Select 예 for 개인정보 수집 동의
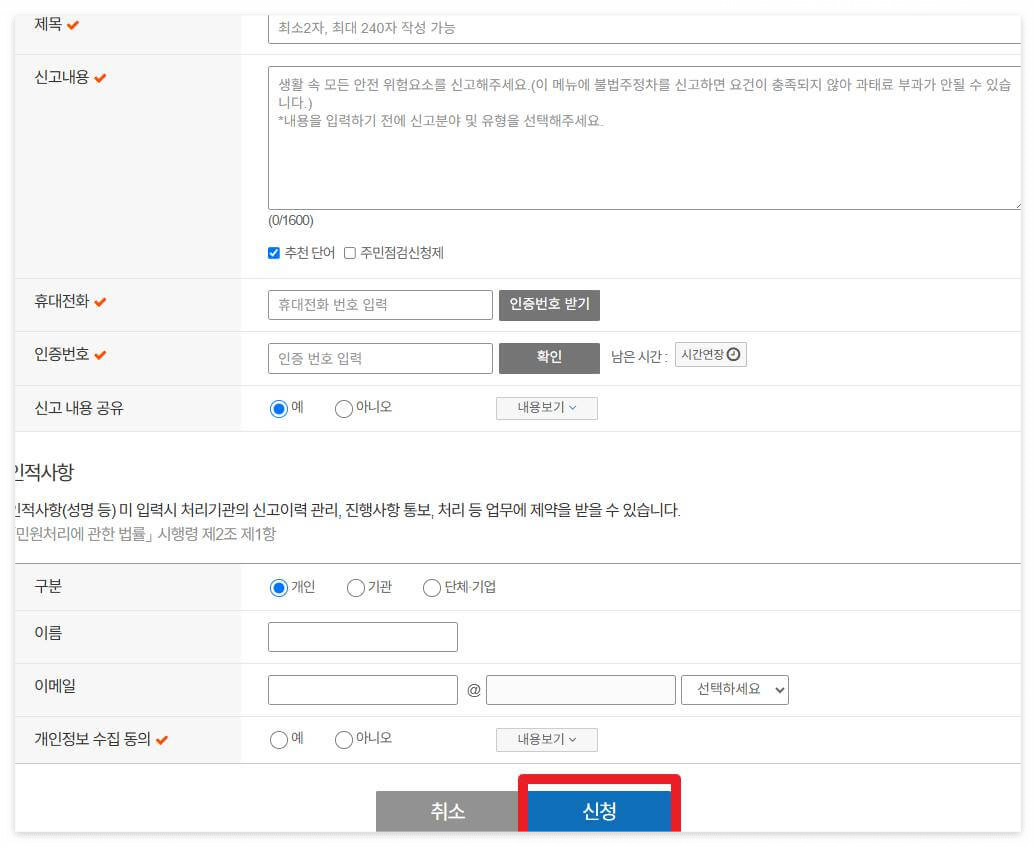Screen dimensions: 1036x847 tap(279, 740)
